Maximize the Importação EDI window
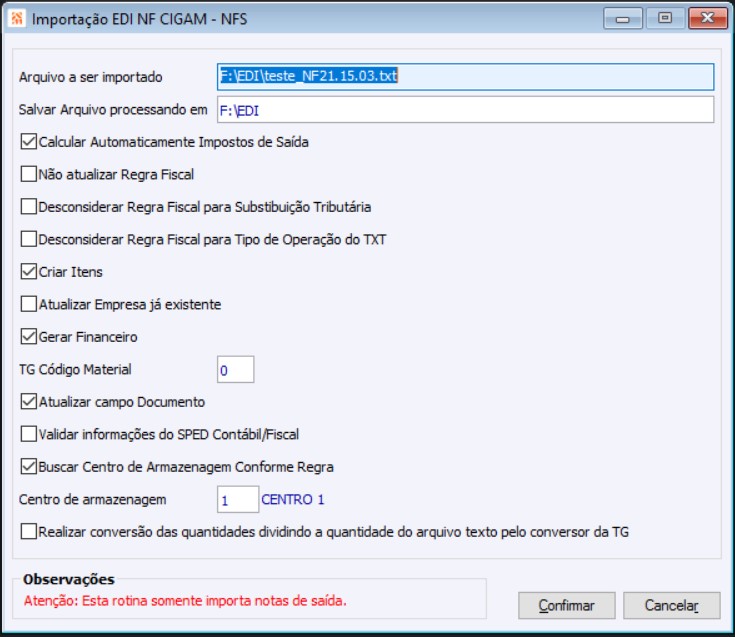This screenshot has width=735, height=637. pos(662,17)
